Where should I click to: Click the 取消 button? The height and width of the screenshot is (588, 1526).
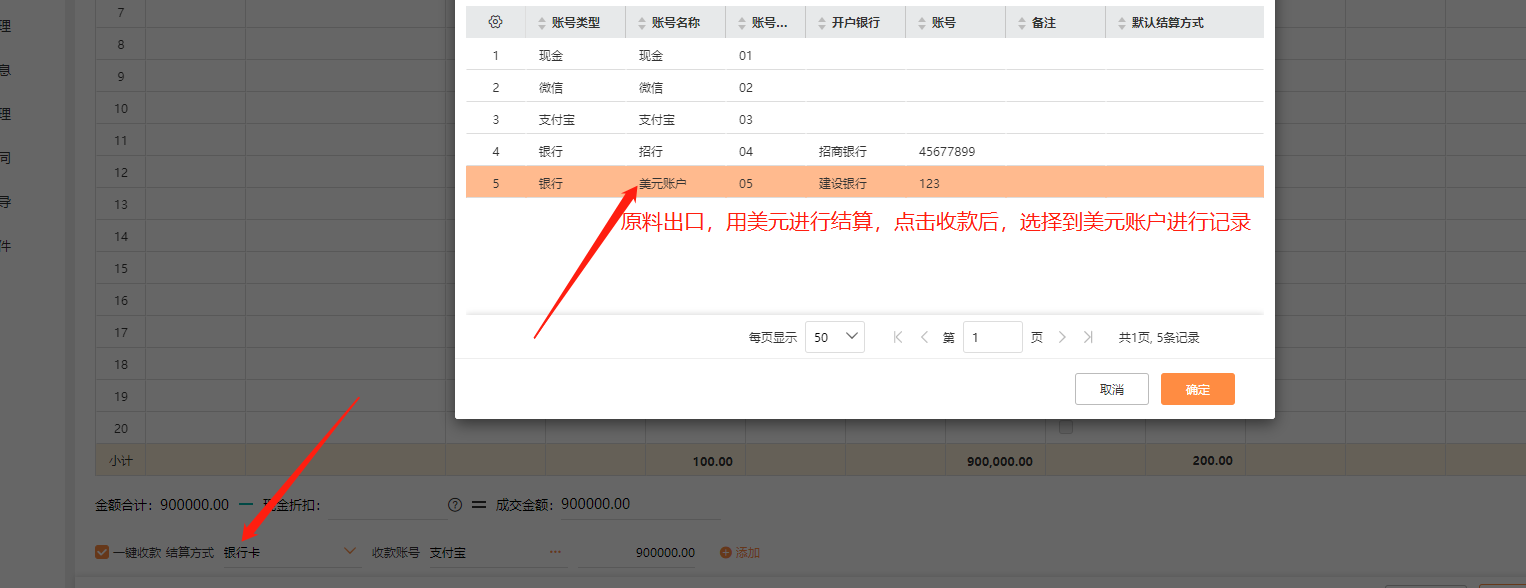click(1111, 390)
